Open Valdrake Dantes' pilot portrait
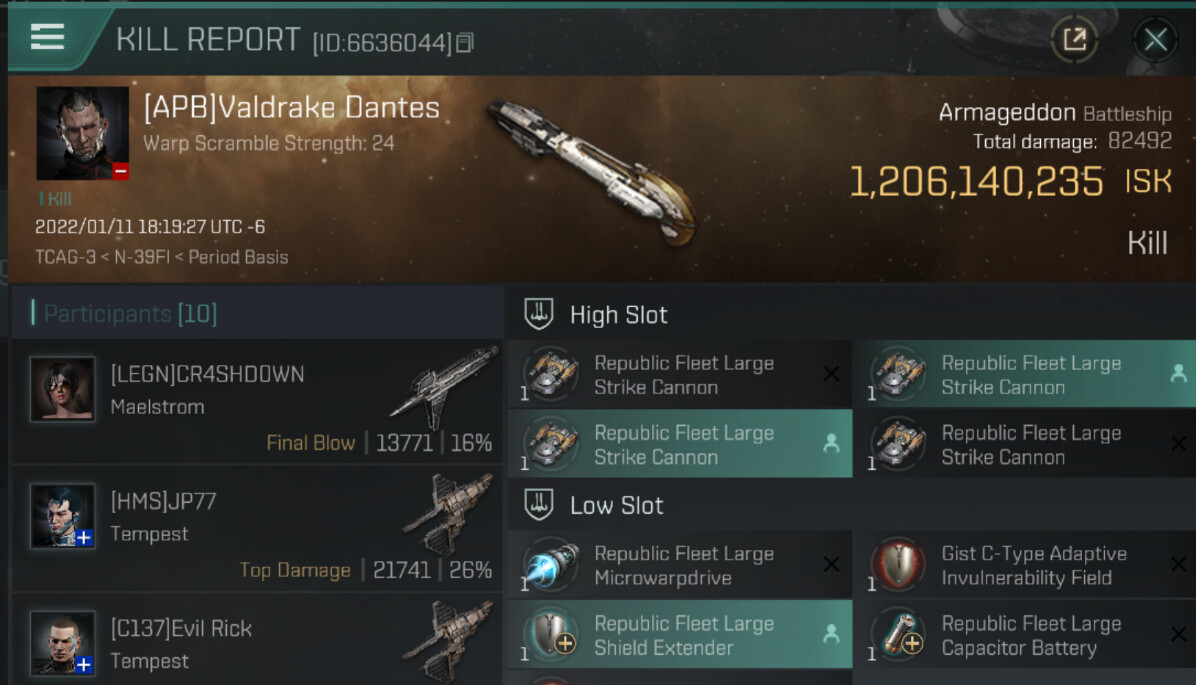 (x=82, y=133)
